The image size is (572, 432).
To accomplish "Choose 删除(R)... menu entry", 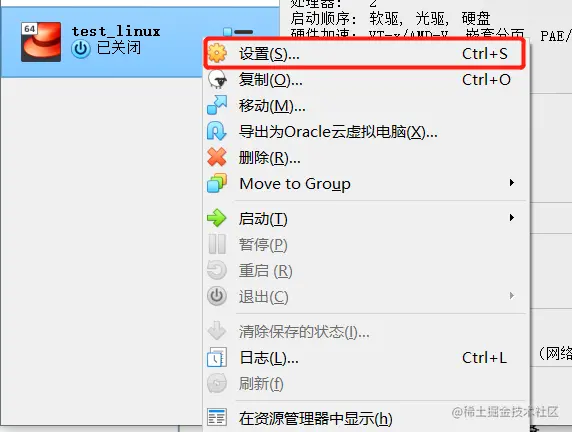I will [x=365, y=158].
